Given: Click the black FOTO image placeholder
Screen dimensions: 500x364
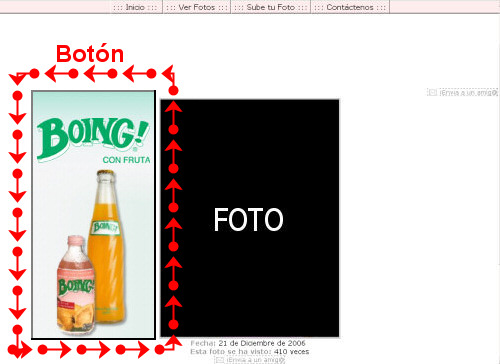Looking at the screenshot, I should click(x=250, y=218).
